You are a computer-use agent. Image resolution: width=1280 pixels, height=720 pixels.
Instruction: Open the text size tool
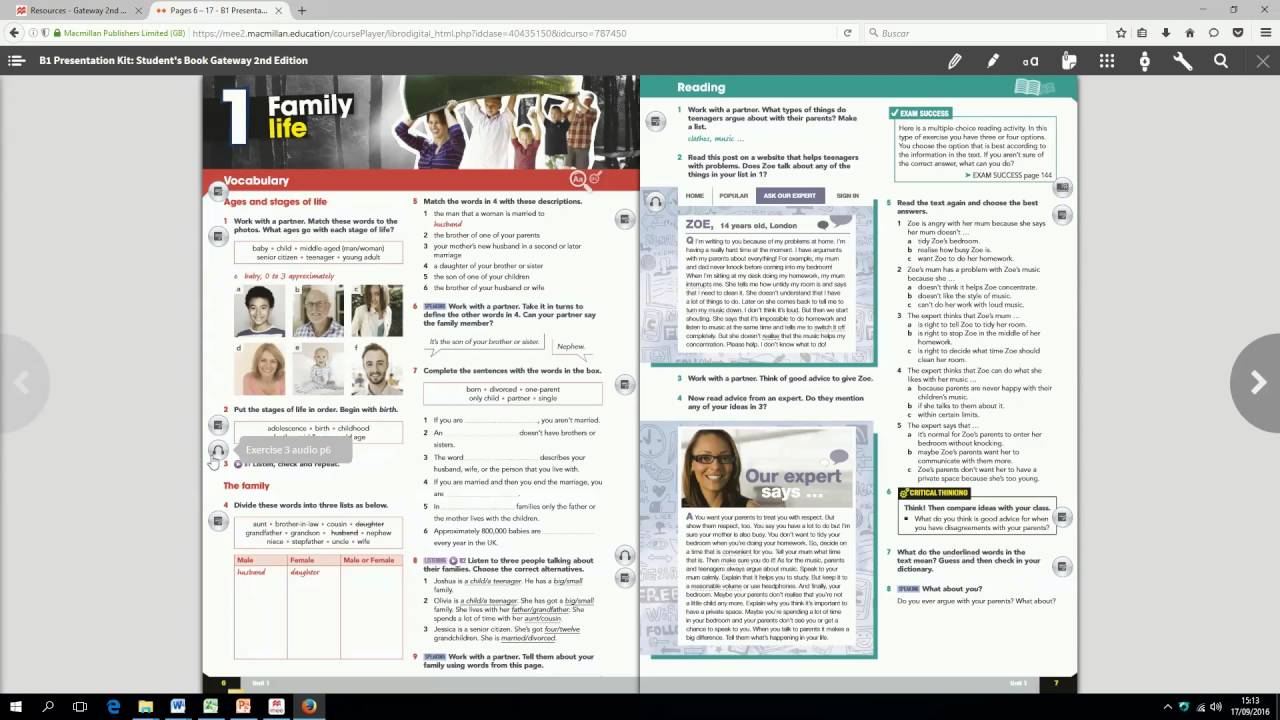[x=1030, y=61]
